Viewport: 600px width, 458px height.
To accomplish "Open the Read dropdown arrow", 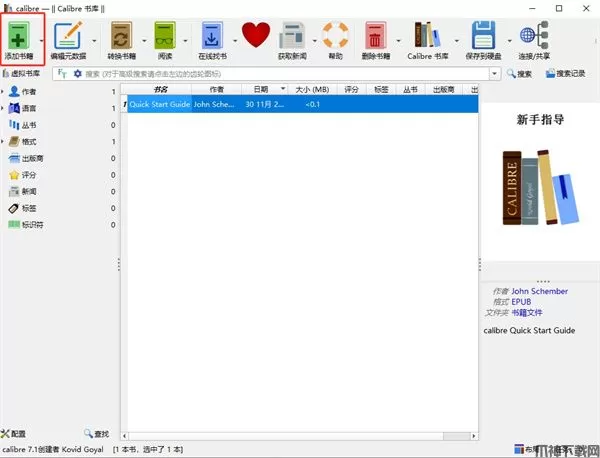I will pos(185,41).
